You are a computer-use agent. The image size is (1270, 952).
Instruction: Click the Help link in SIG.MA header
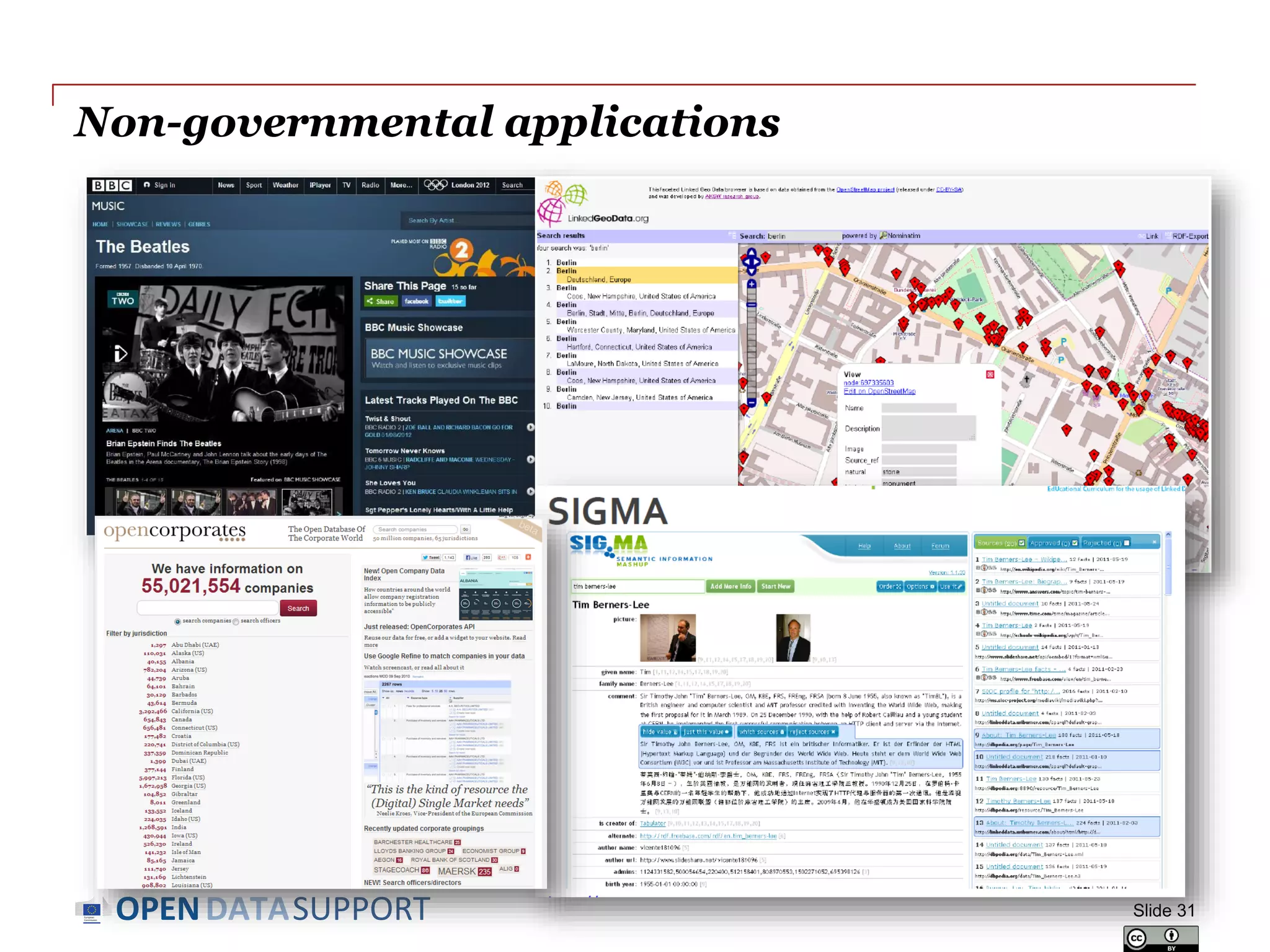(x=864, y=546)
